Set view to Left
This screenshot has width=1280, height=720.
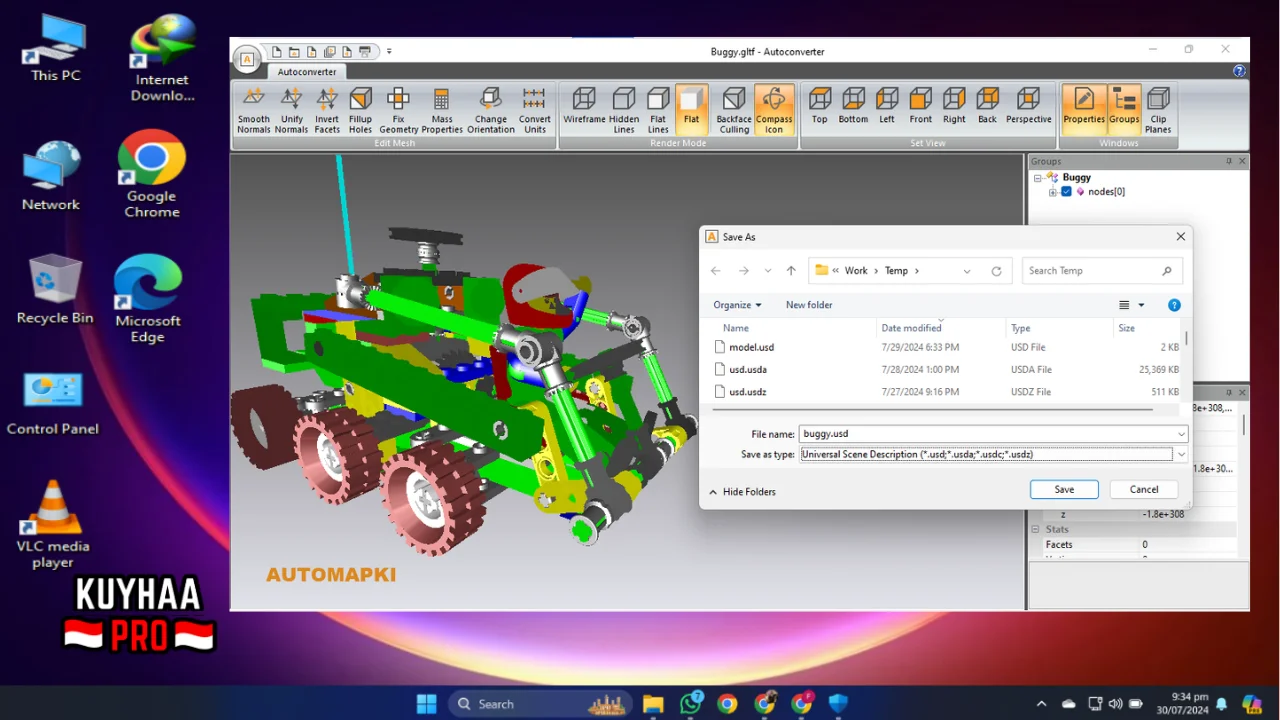pyautogui.click(x=887, y=108)
